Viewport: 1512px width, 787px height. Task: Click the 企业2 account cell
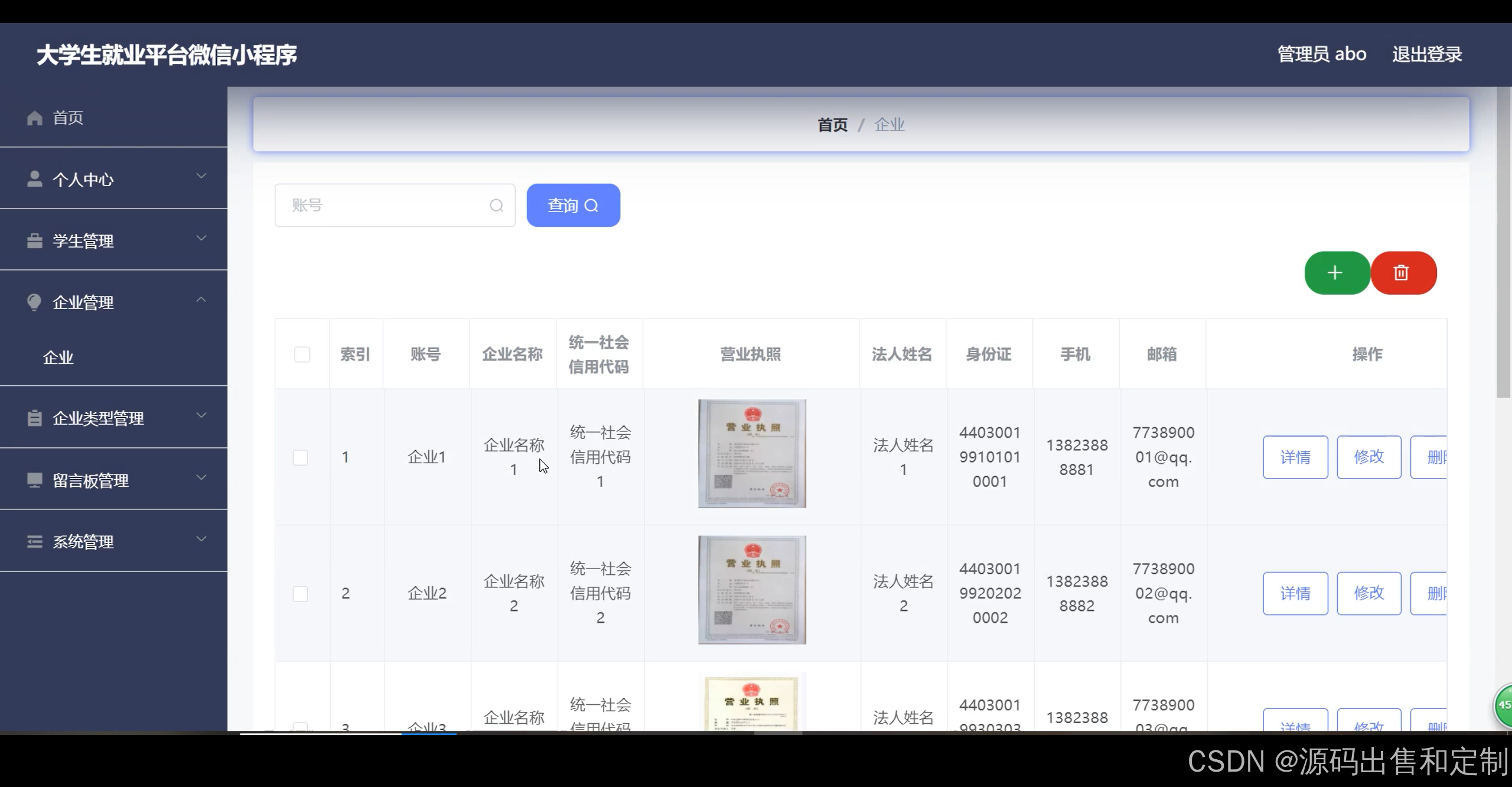(426, 593)
